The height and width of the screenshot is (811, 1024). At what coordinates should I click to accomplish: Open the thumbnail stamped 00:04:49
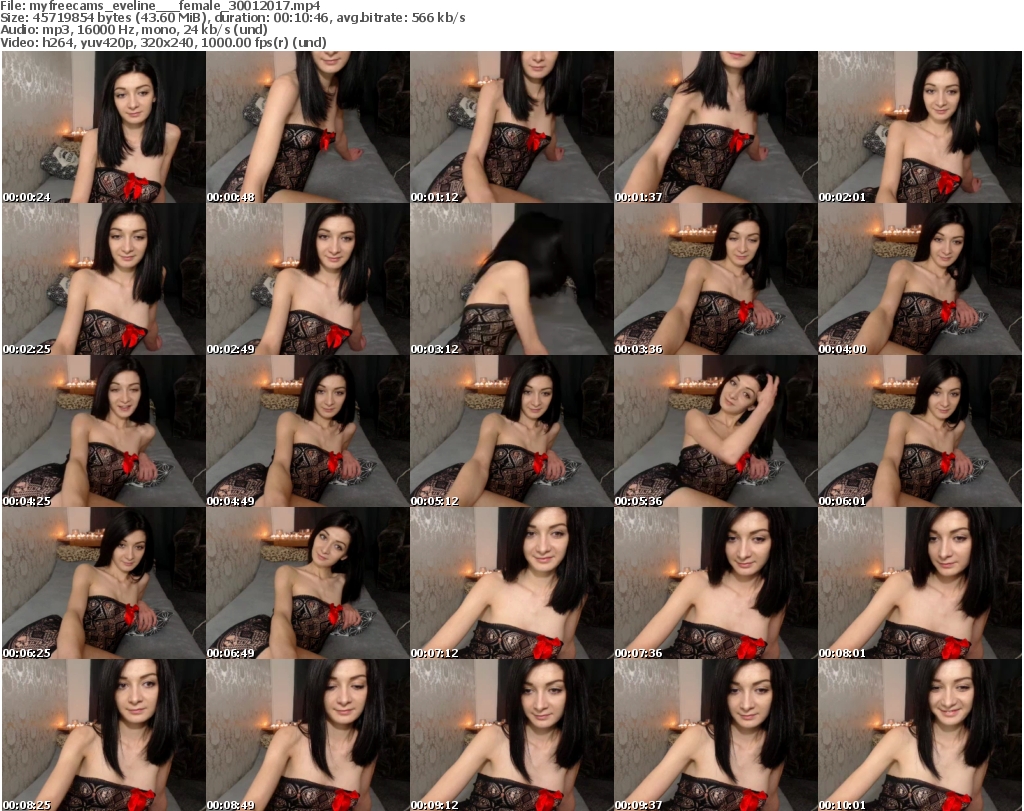308,431
